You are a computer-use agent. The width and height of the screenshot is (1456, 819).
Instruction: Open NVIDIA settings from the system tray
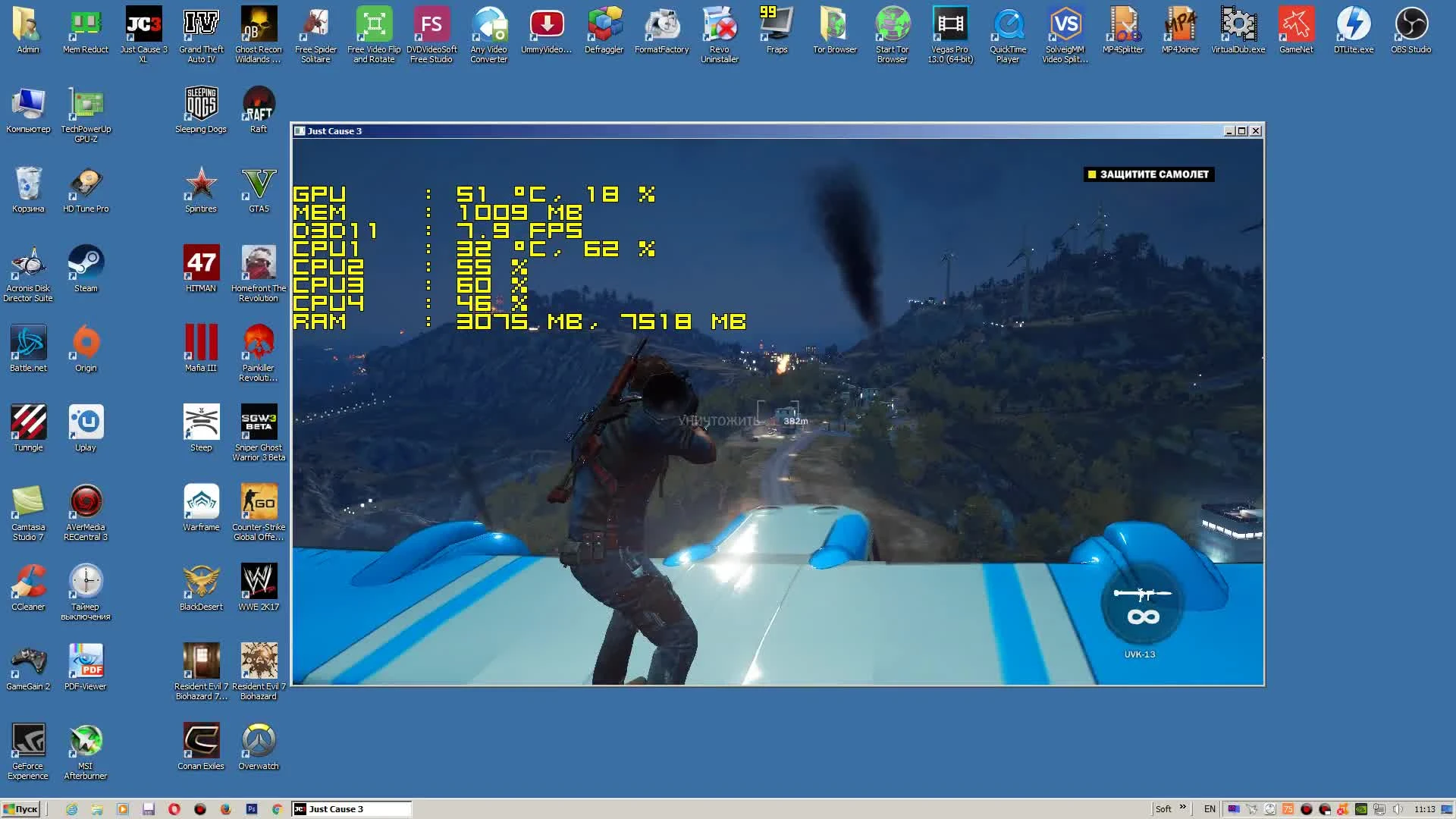[1360, 808]
